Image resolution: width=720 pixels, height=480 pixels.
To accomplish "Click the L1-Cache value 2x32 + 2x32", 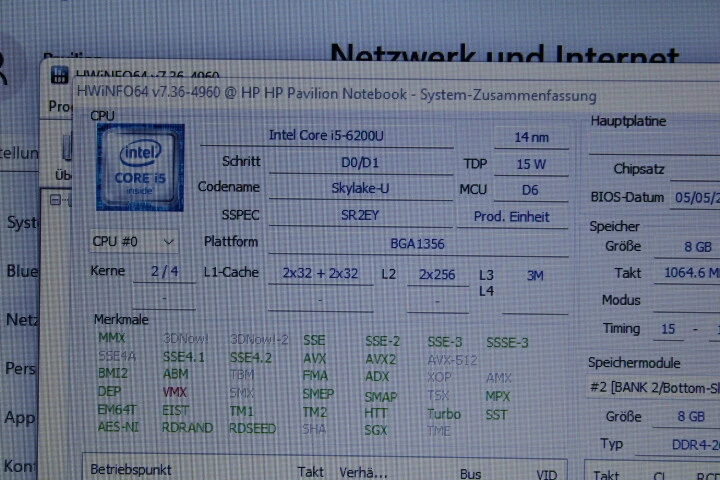I will (321, 273).
